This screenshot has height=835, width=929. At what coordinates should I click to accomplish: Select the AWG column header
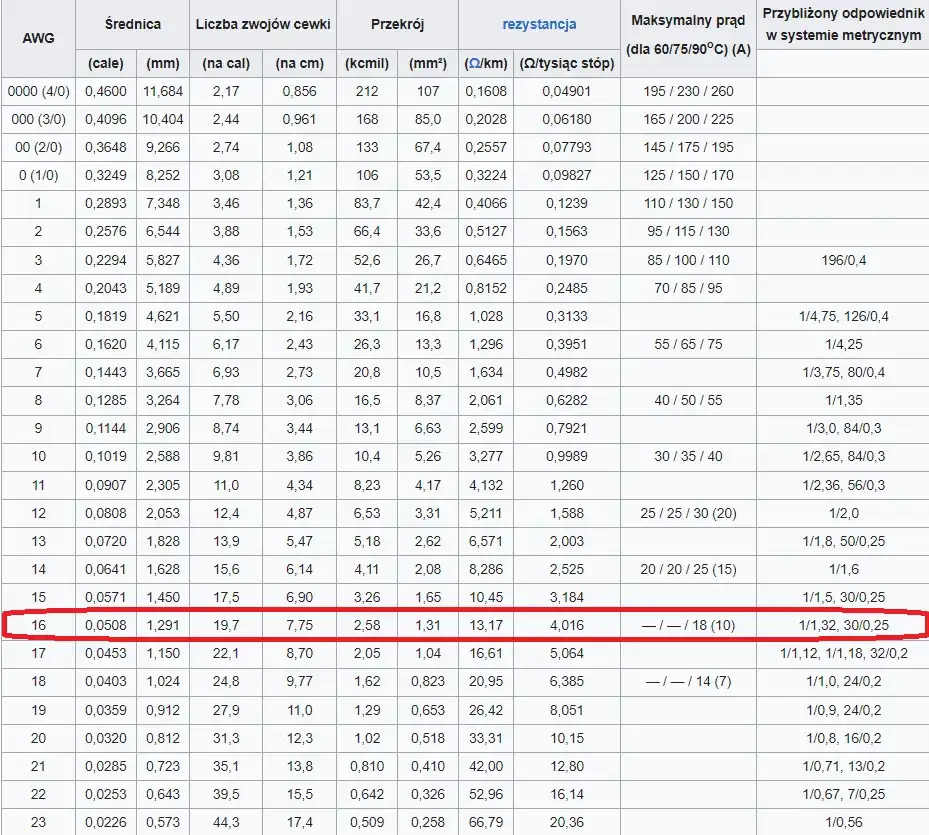pyautogui.click(x=39, y=39)
